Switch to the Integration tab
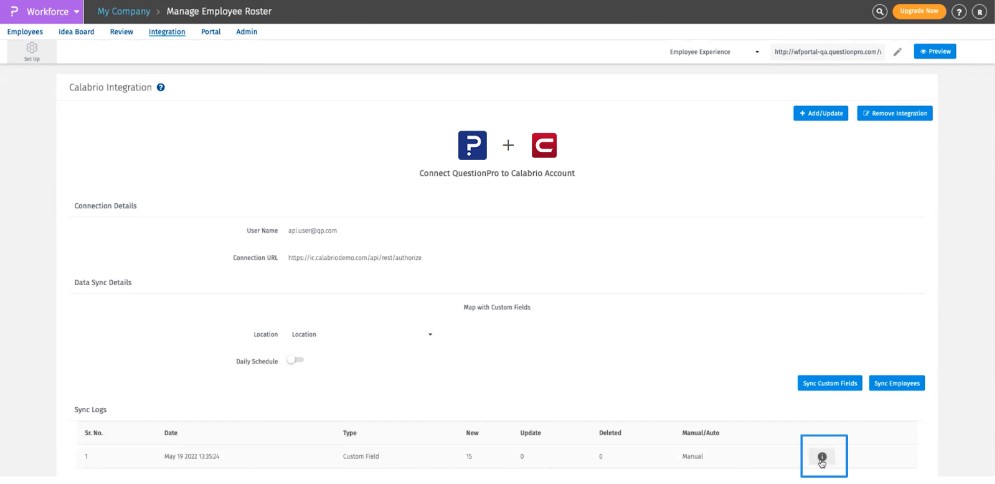This screenshot has width=995, height=484. click(167, 32)
